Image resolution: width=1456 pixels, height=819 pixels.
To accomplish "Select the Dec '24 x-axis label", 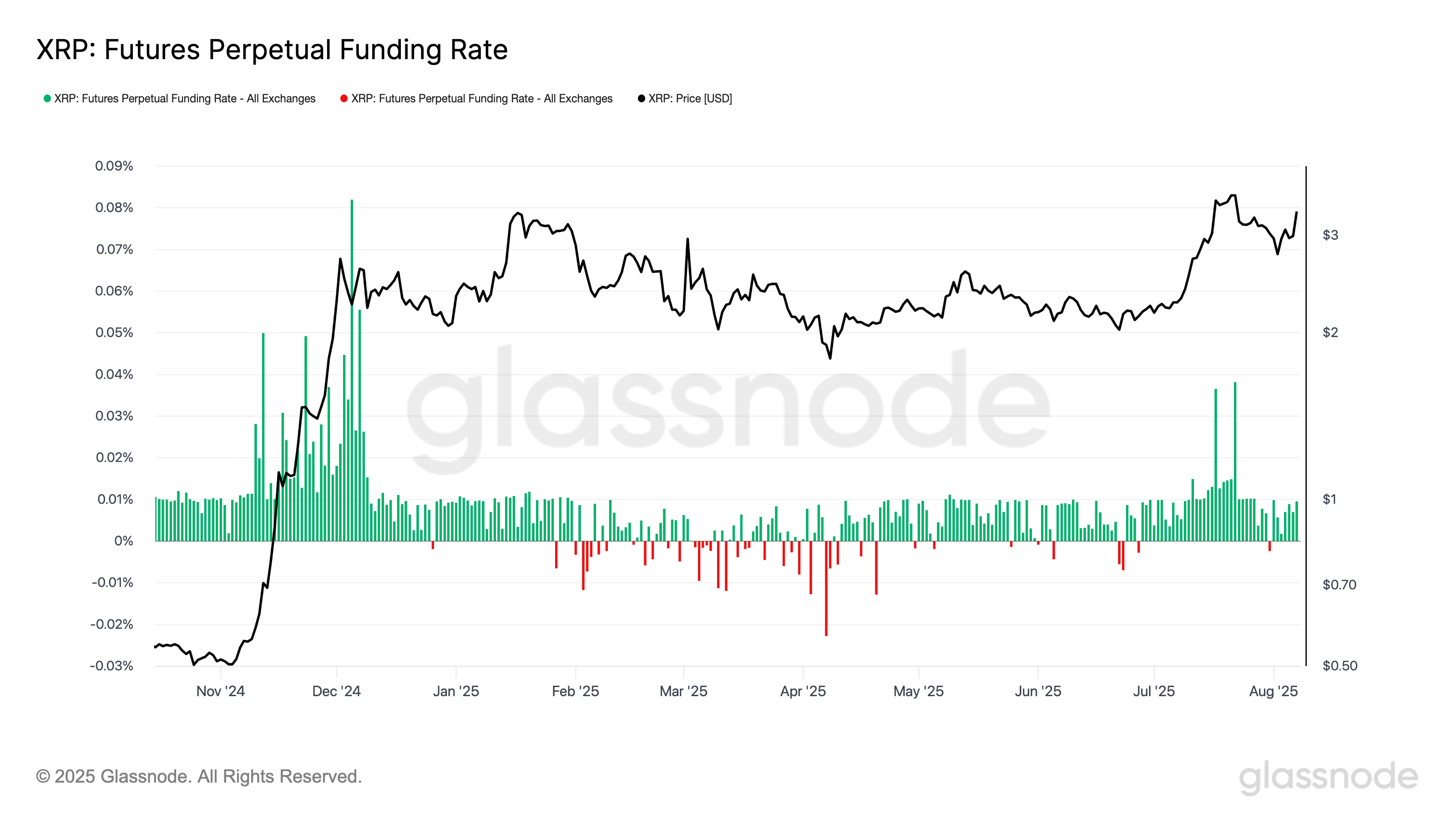I will 336,691.
